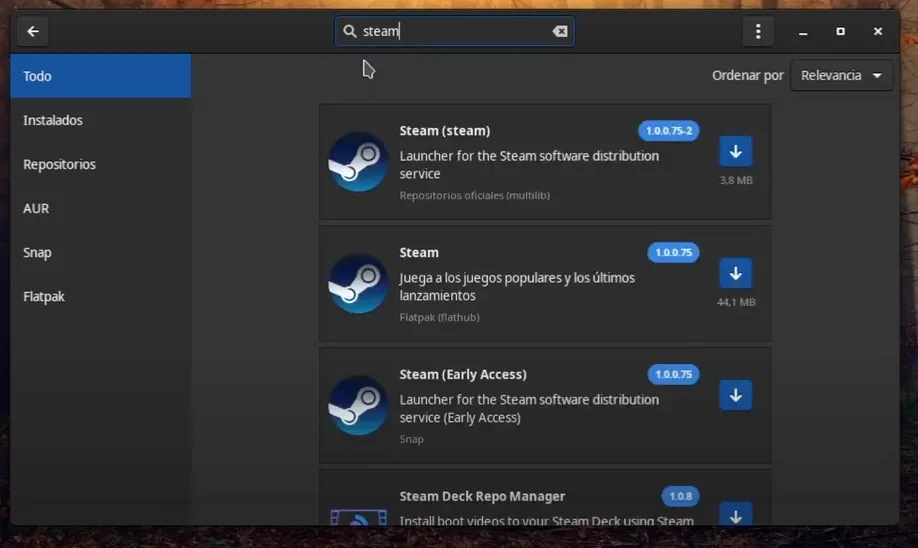Click the Steam (Early Access) logo

tap(358, 405)
